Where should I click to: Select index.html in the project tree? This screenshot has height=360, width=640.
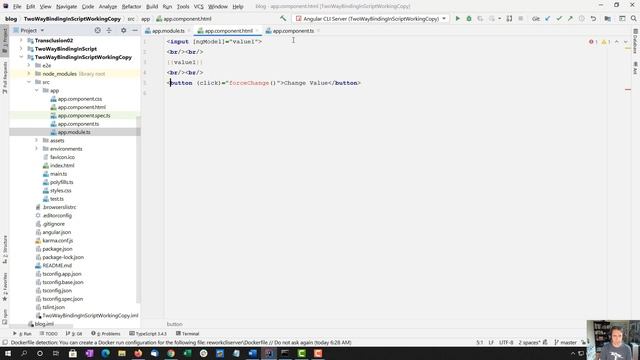62,165
